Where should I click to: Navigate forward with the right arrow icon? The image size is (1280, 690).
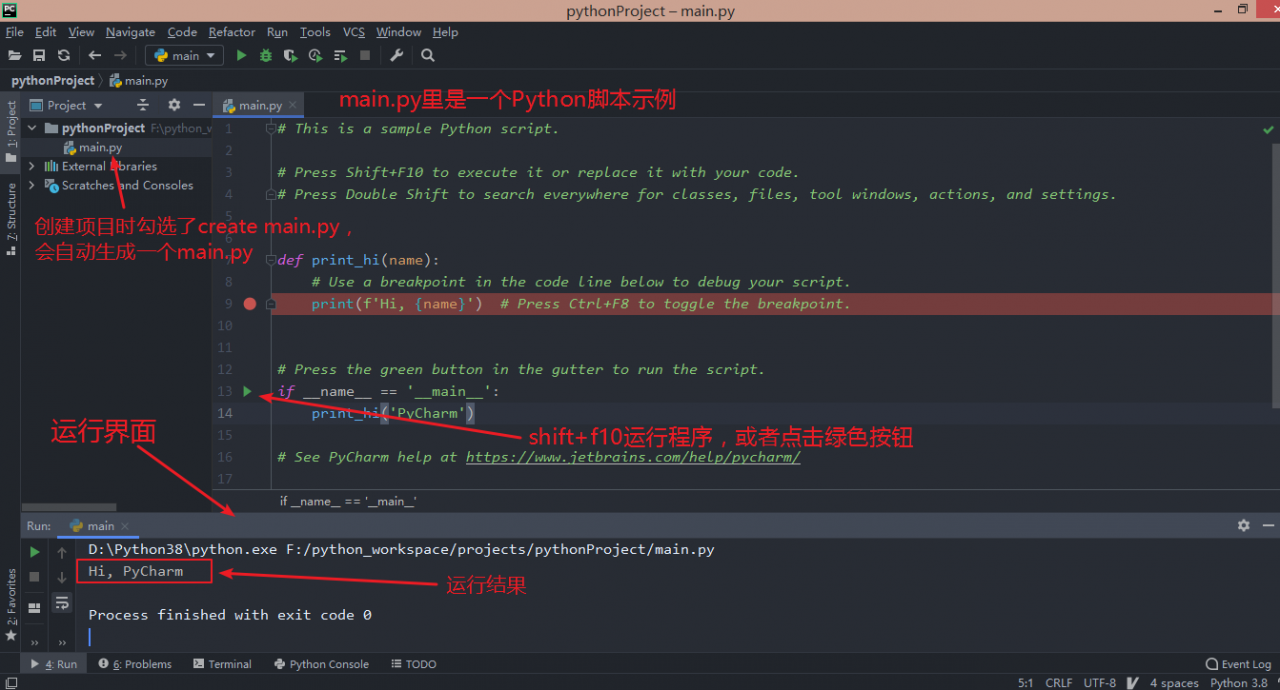(120, 56)
